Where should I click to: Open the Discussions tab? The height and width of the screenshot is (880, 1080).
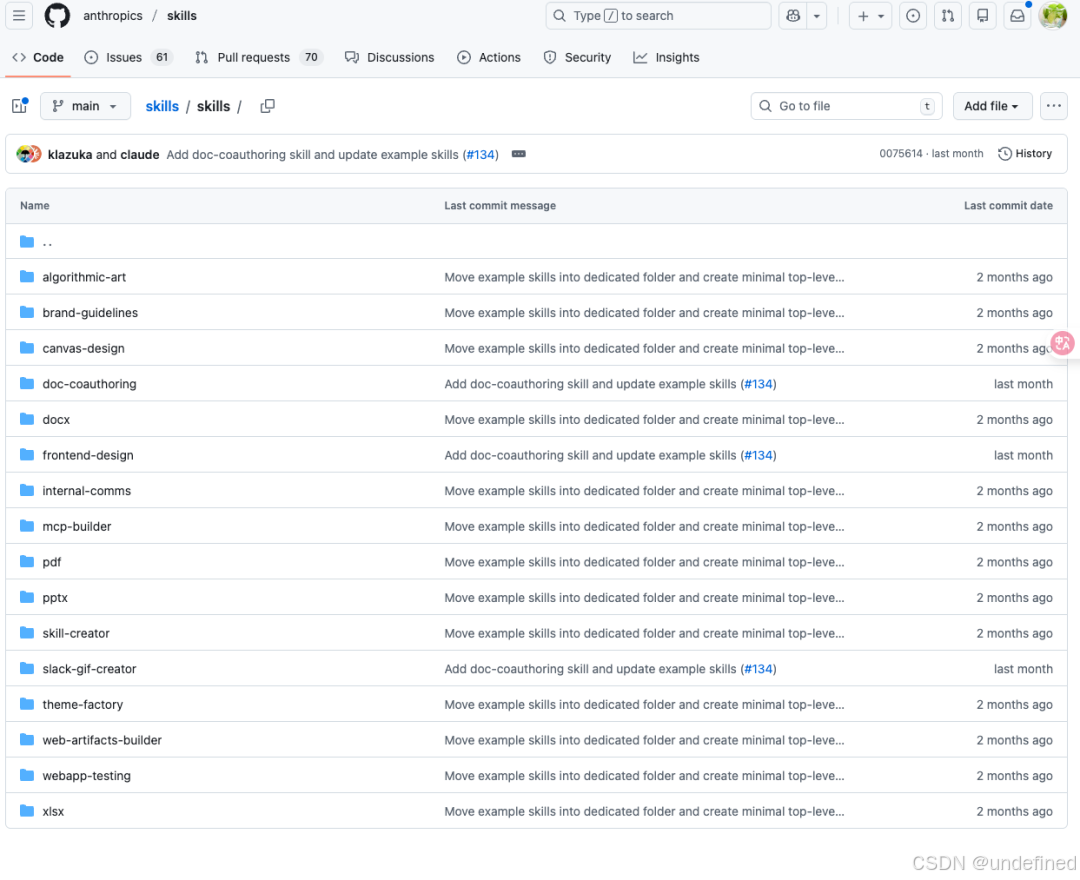390,57
